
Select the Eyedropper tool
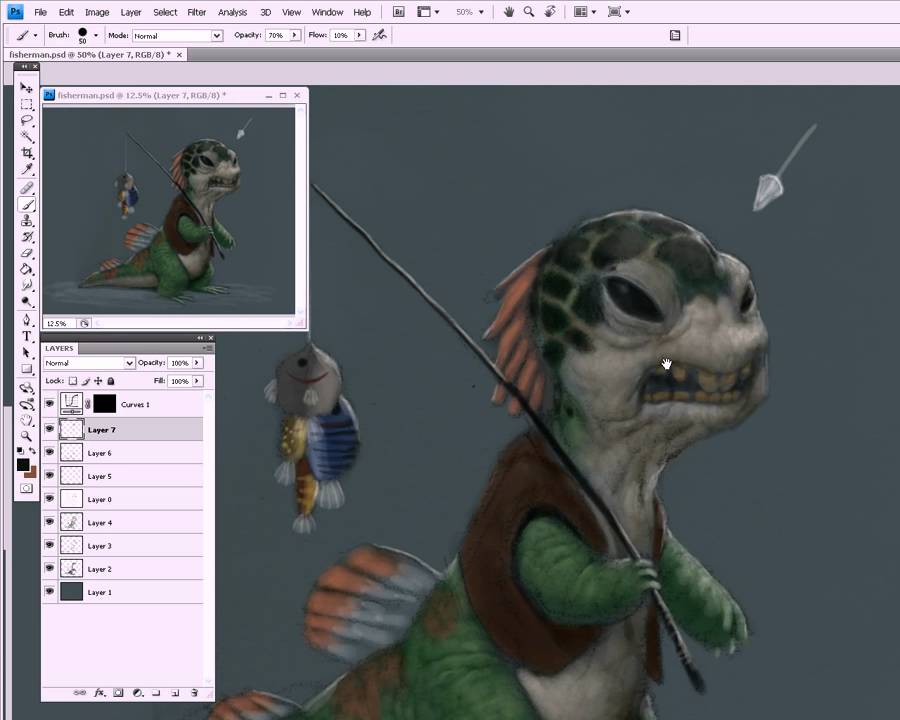[26, 169]
